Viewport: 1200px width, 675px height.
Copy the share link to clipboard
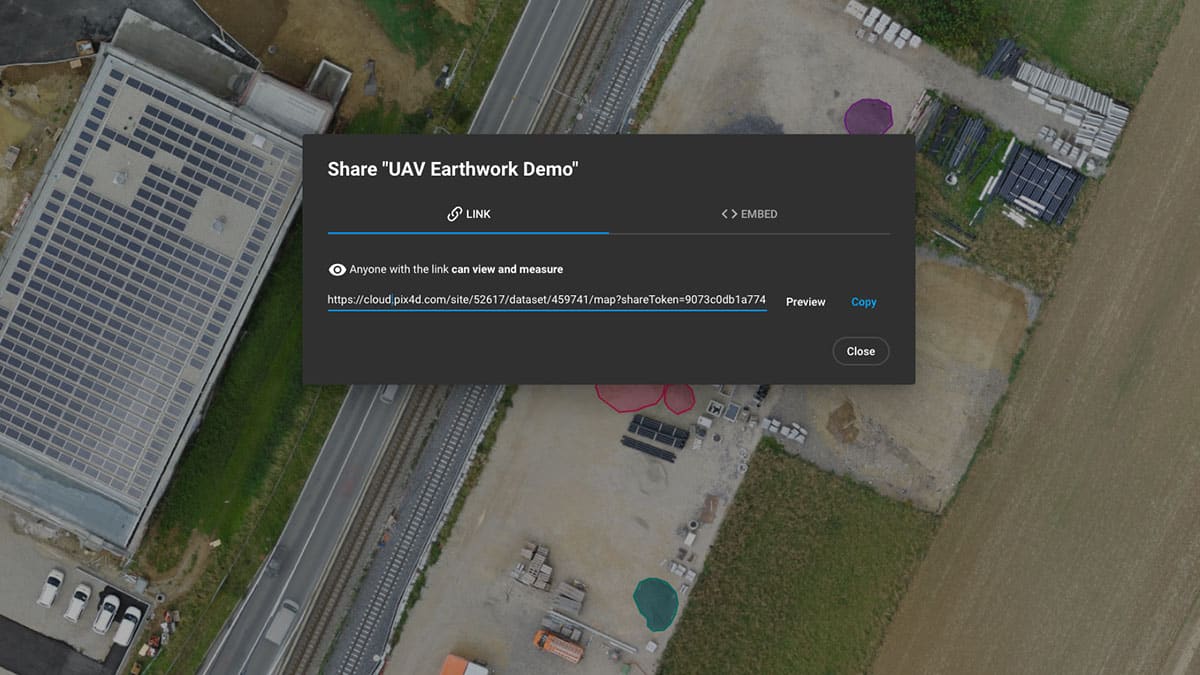tap(863, 302)
